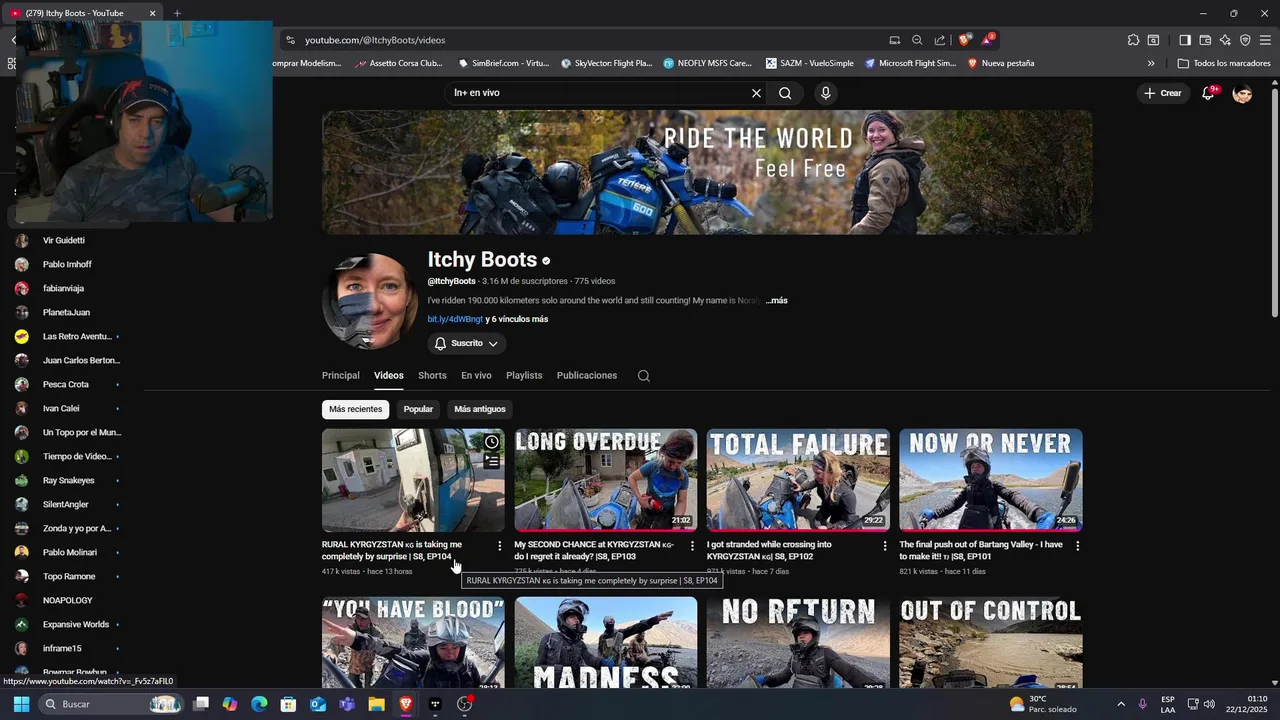Open NEOFLY MSFS Career bookmark
Viewport: 1280px width, 720px height.
click(x=707, y=63)
